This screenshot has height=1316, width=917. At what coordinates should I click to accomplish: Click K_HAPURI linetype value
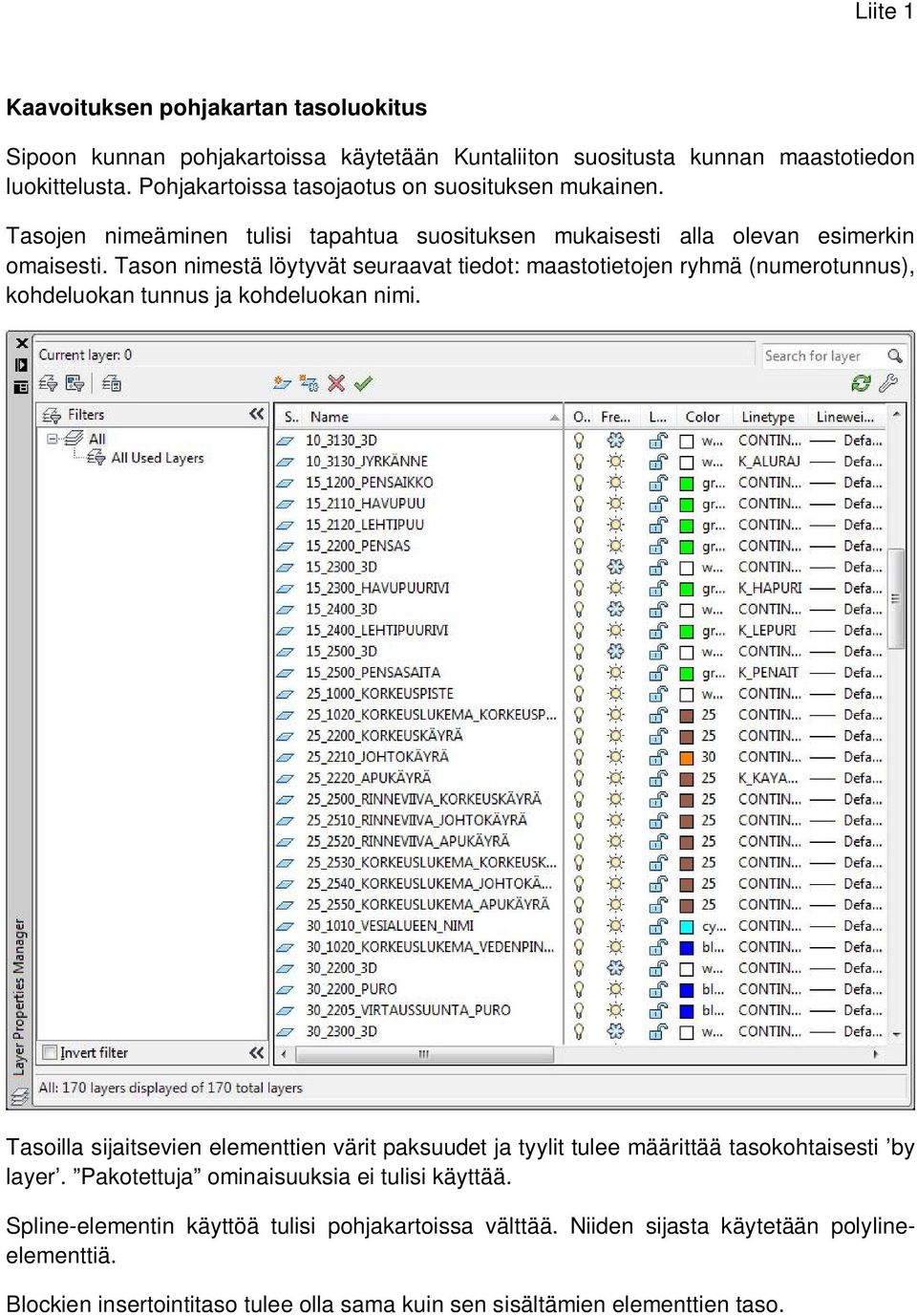pos(770,588)
